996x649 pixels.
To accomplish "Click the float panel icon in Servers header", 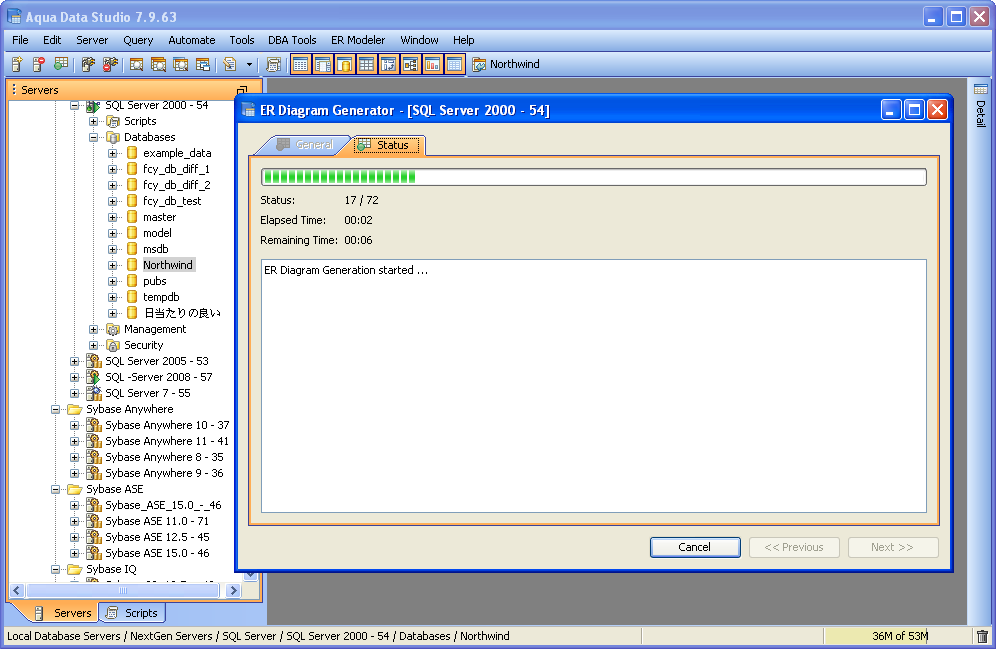I will click(241, 90).
